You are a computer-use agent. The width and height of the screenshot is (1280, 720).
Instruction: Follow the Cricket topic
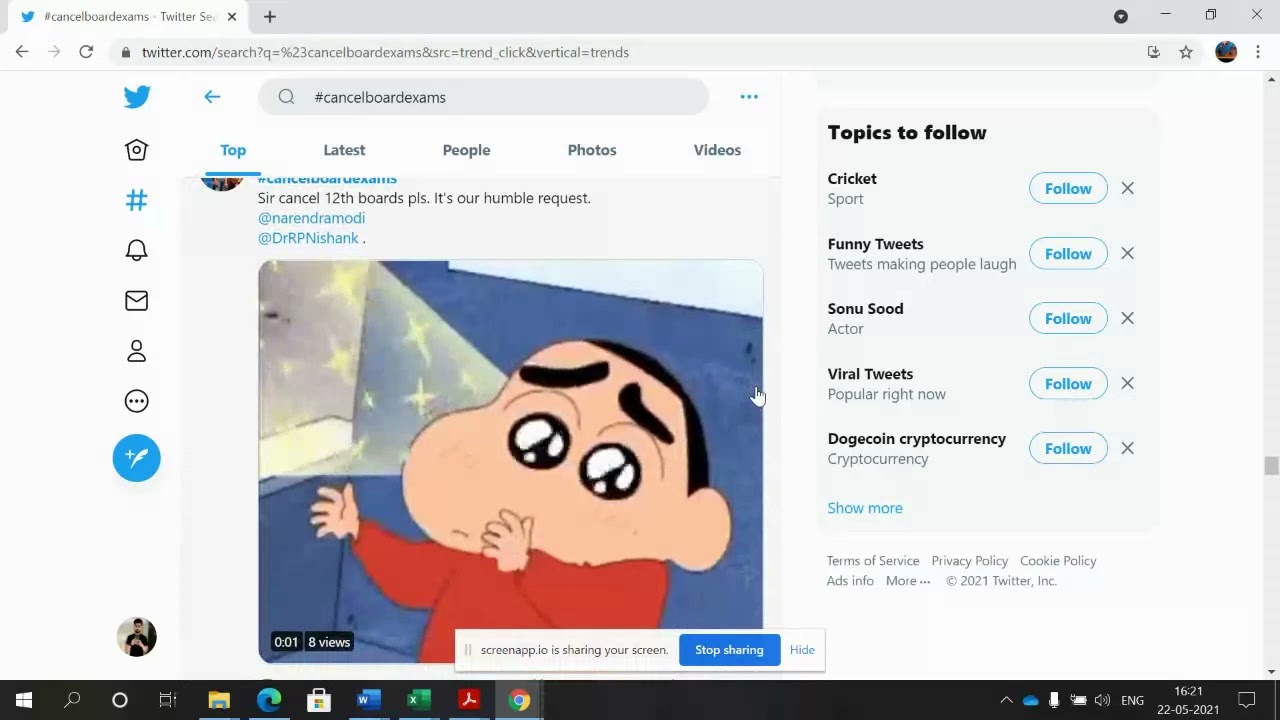1068,188
